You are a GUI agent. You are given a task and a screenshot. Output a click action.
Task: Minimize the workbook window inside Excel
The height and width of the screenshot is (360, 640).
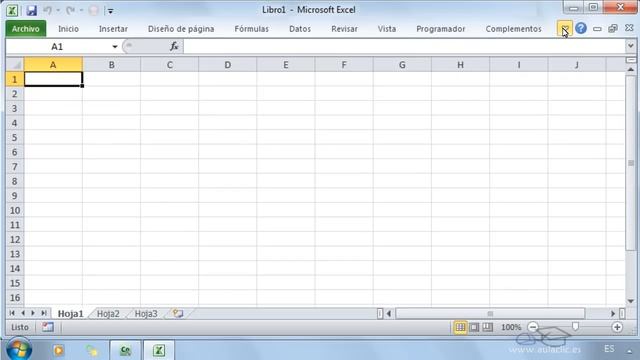pyautogui.click(x=597, y=29)
